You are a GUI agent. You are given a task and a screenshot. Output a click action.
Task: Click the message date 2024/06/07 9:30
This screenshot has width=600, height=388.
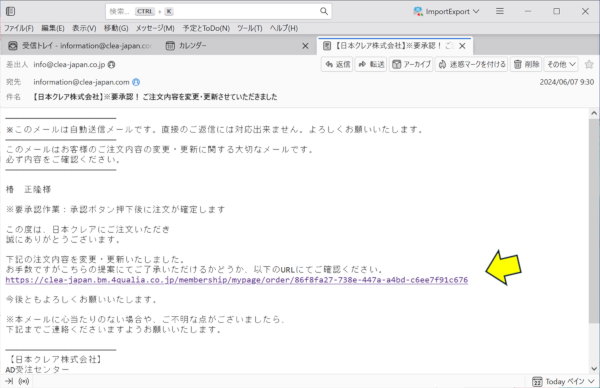pyautogui.click(x=567, y=82)
